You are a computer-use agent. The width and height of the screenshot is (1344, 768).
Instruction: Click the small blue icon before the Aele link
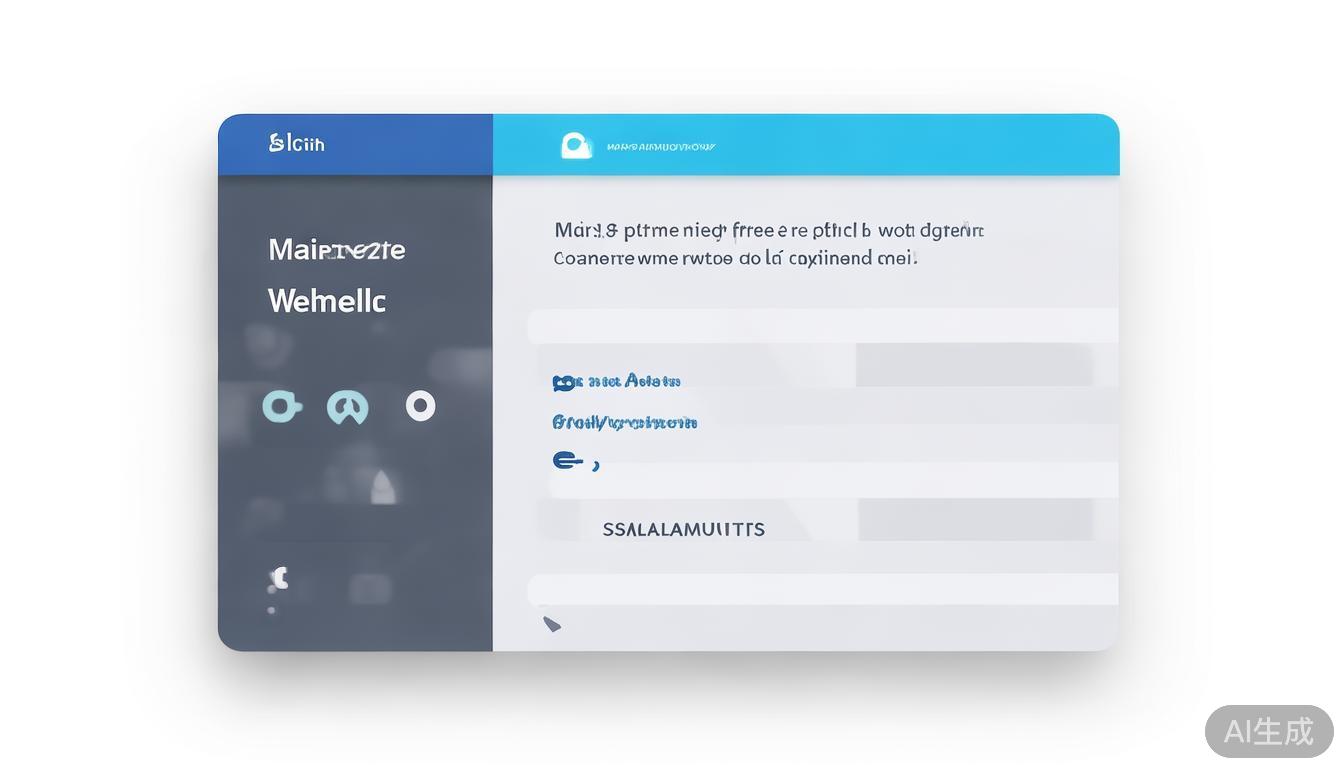566,382
